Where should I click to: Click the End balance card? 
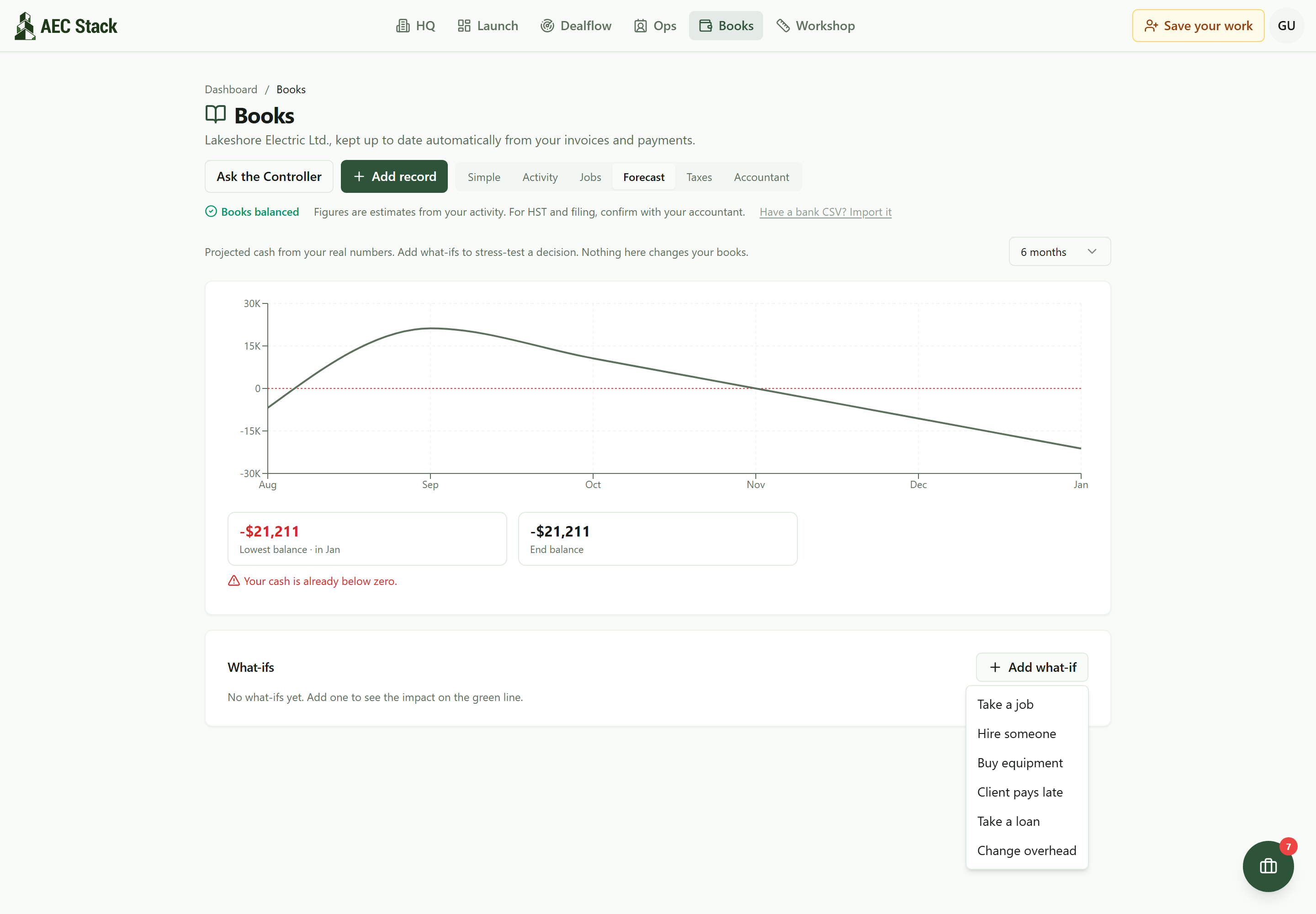pyautogui.click(x=658, y=539)
